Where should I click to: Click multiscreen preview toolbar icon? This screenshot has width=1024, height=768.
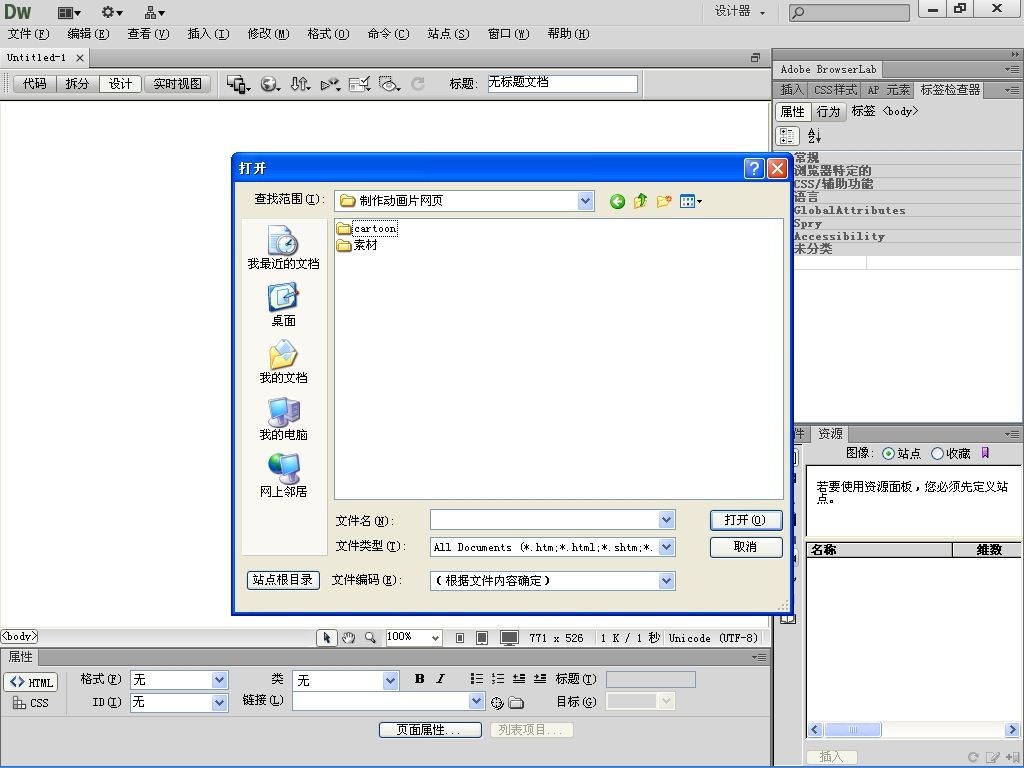pos(238,84)
